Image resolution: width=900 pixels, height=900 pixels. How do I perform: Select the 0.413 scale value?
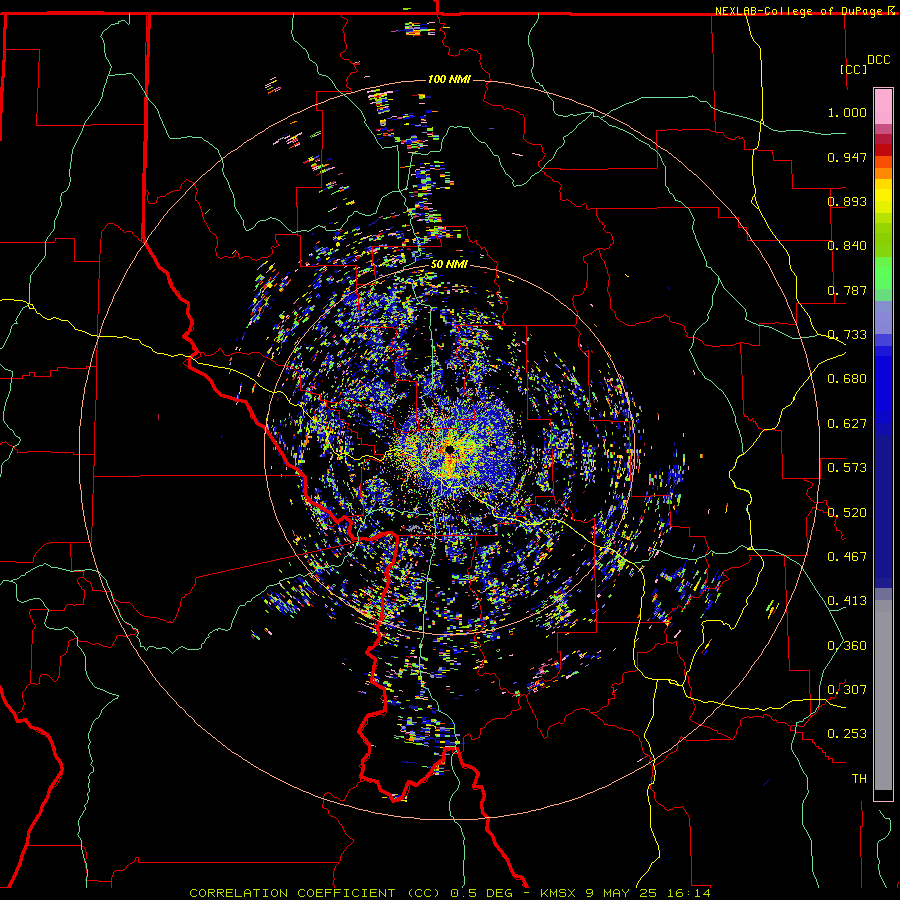(x=847, y=601)
